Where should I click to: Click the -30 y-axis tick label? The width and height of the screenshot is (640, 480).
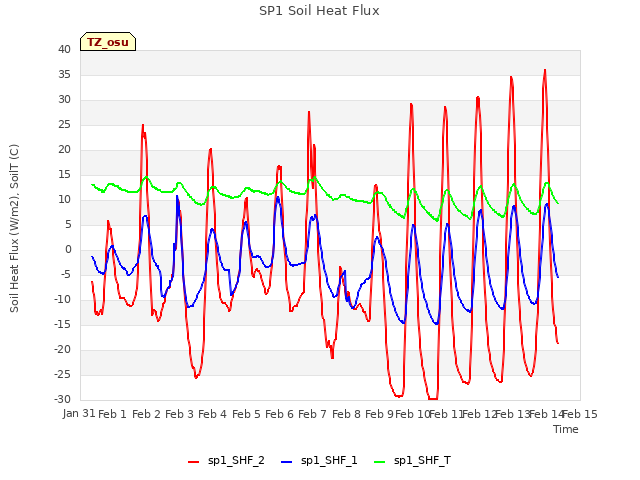[62, 400]
